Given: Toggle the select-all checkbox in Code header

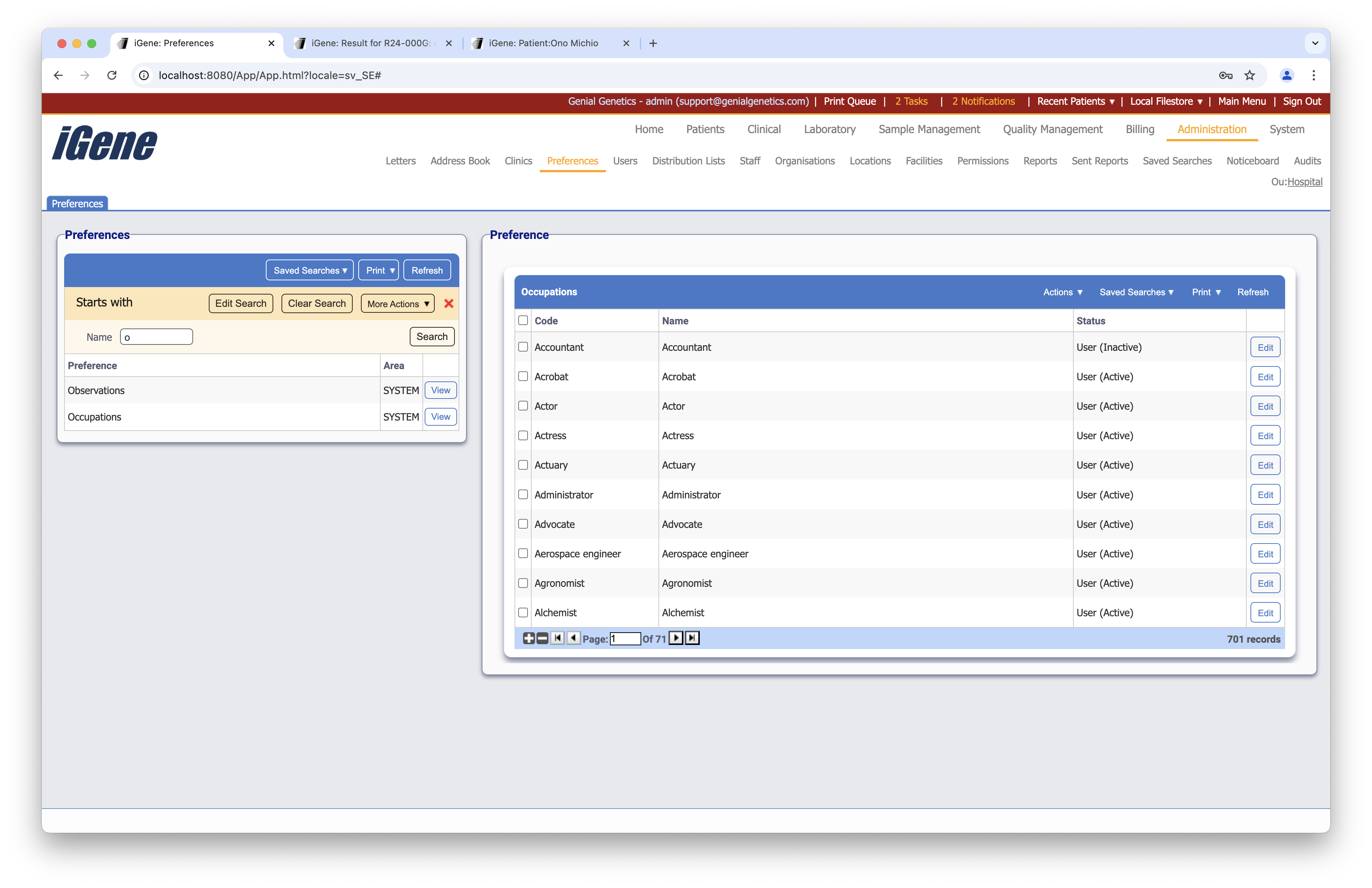Looking at the screenshot, I should (523, 320).
